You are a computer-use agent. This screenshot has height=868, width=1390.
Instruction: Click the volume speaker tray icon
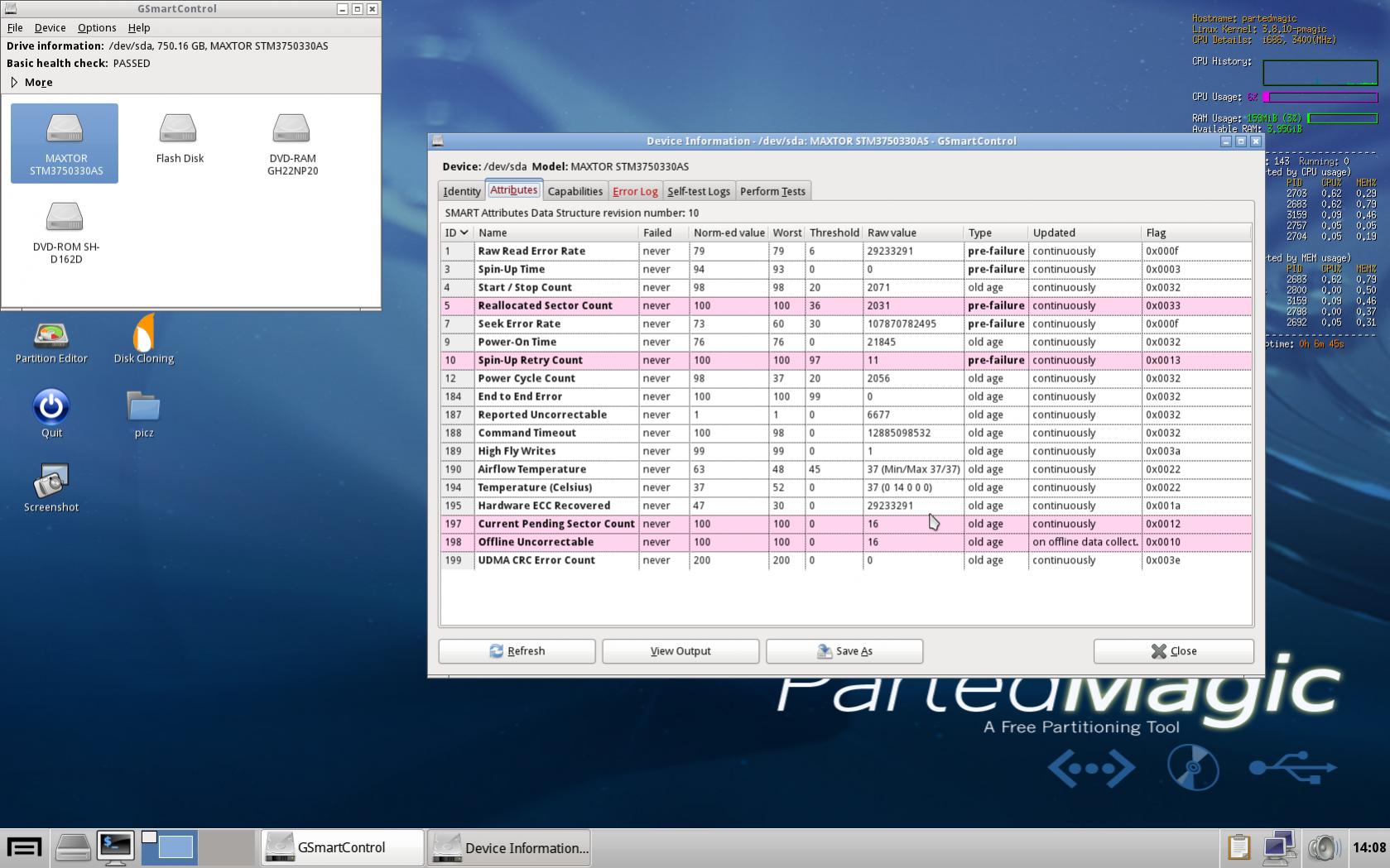pyautogui.click(x=1324, y=848)
